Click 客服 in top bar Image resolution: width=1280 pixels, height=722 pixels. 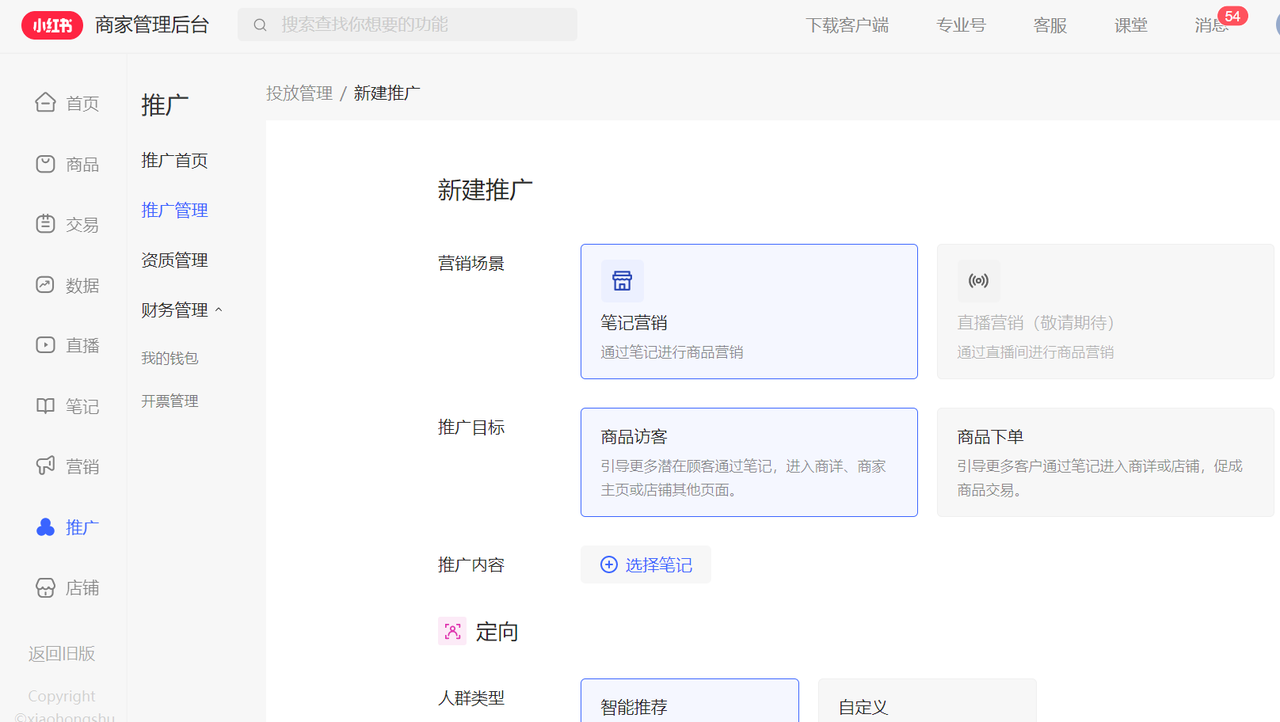(1050, 25)
